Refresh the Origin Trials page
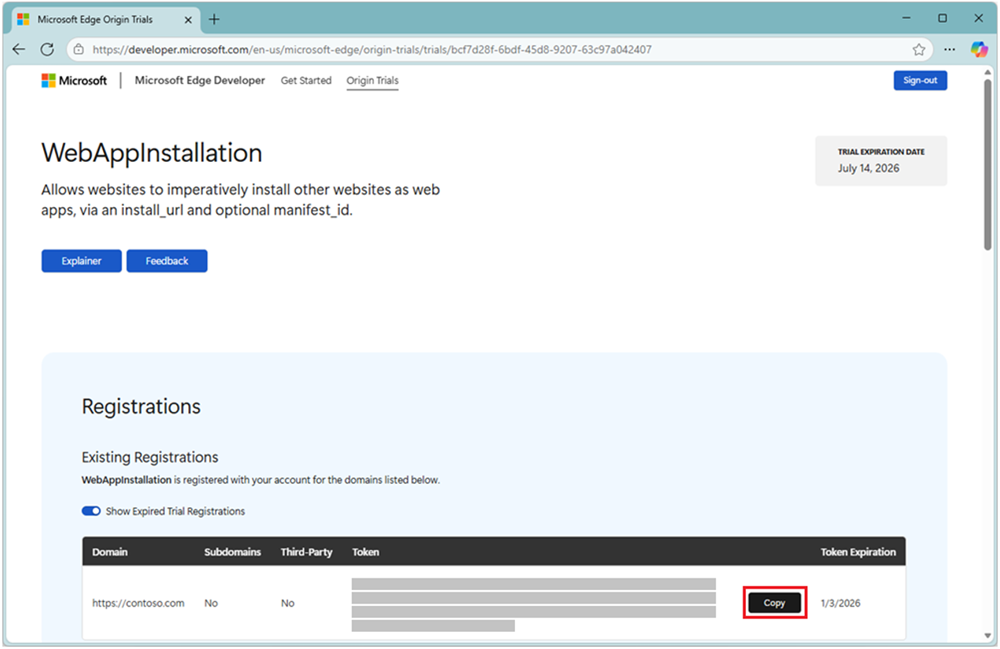 (x=46, y=48)
